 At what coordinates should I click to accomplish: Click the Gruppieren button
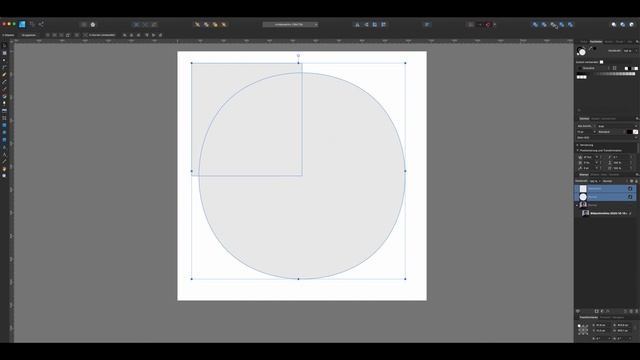[x=29, y=35]
